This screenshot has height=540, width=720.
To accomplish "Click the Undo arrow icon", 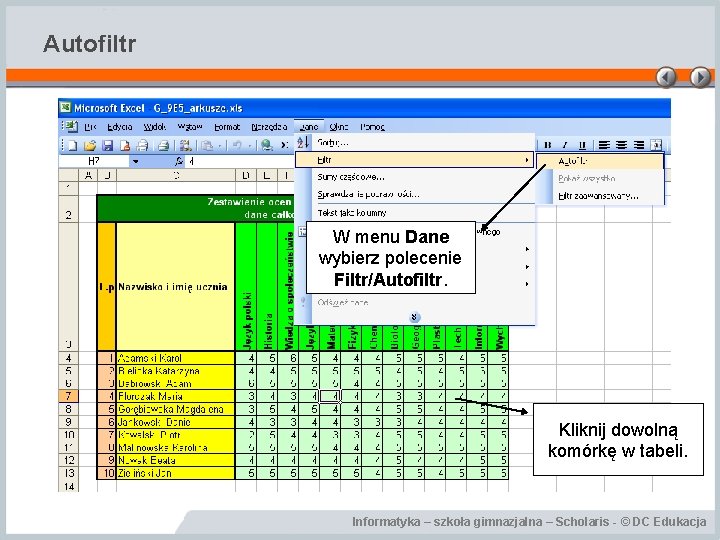I will pos(237,146).
